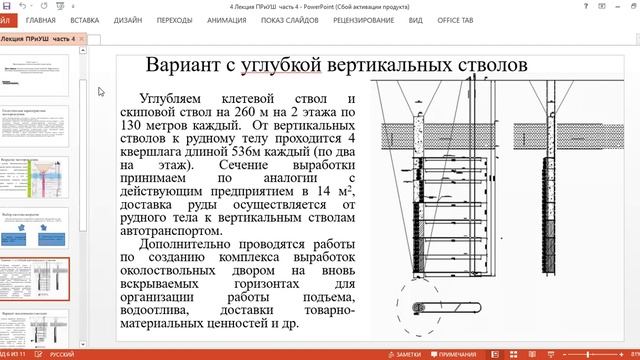Open the undo history dropdown arrow
640x360 pixels.
coord(31,7)
